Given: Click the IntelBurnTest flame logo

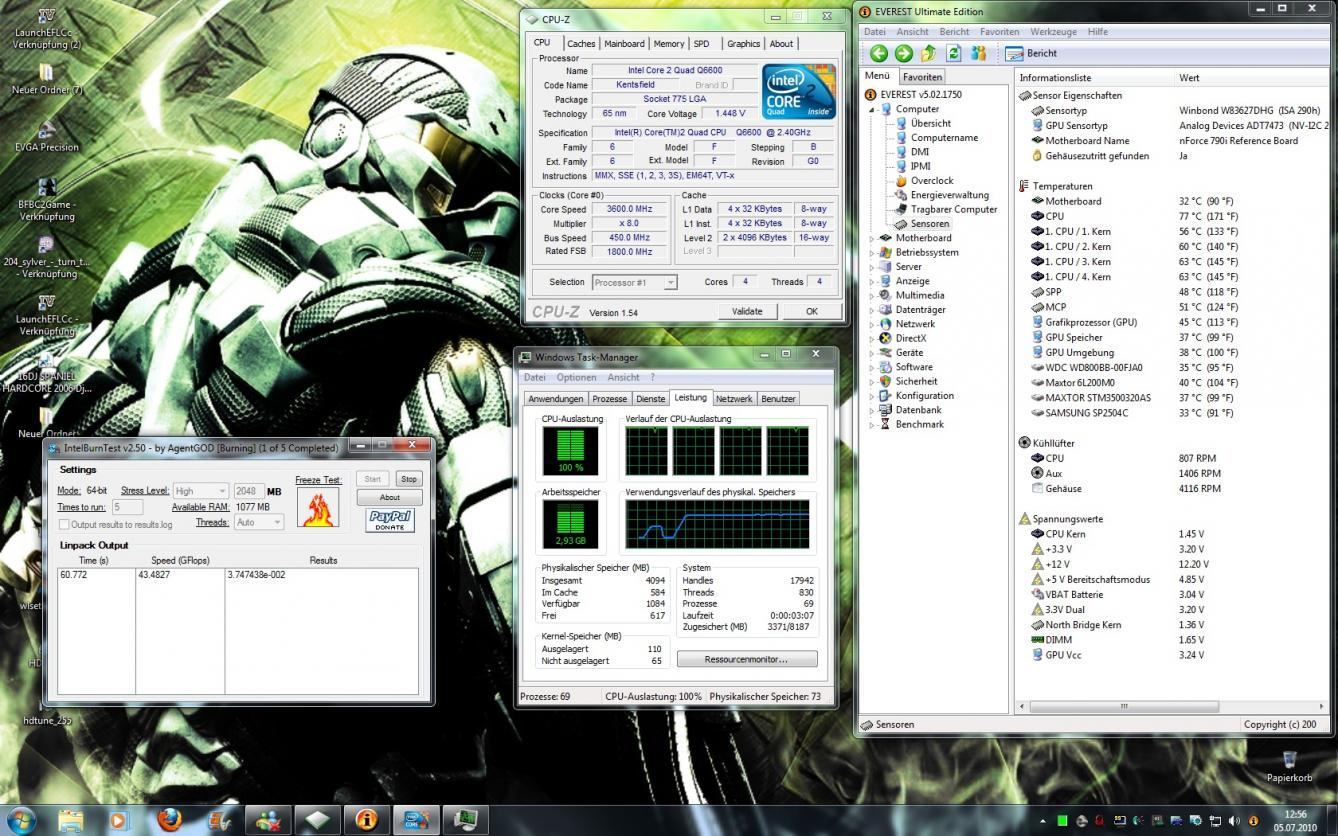Looking at the screenshot, I should [318, 507].
